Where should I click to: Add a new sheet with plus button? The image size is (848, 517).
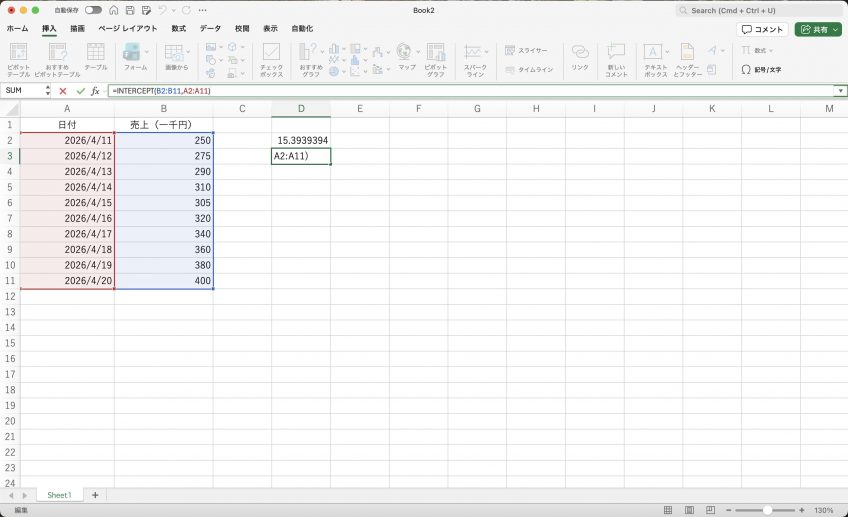coord(95,495)
